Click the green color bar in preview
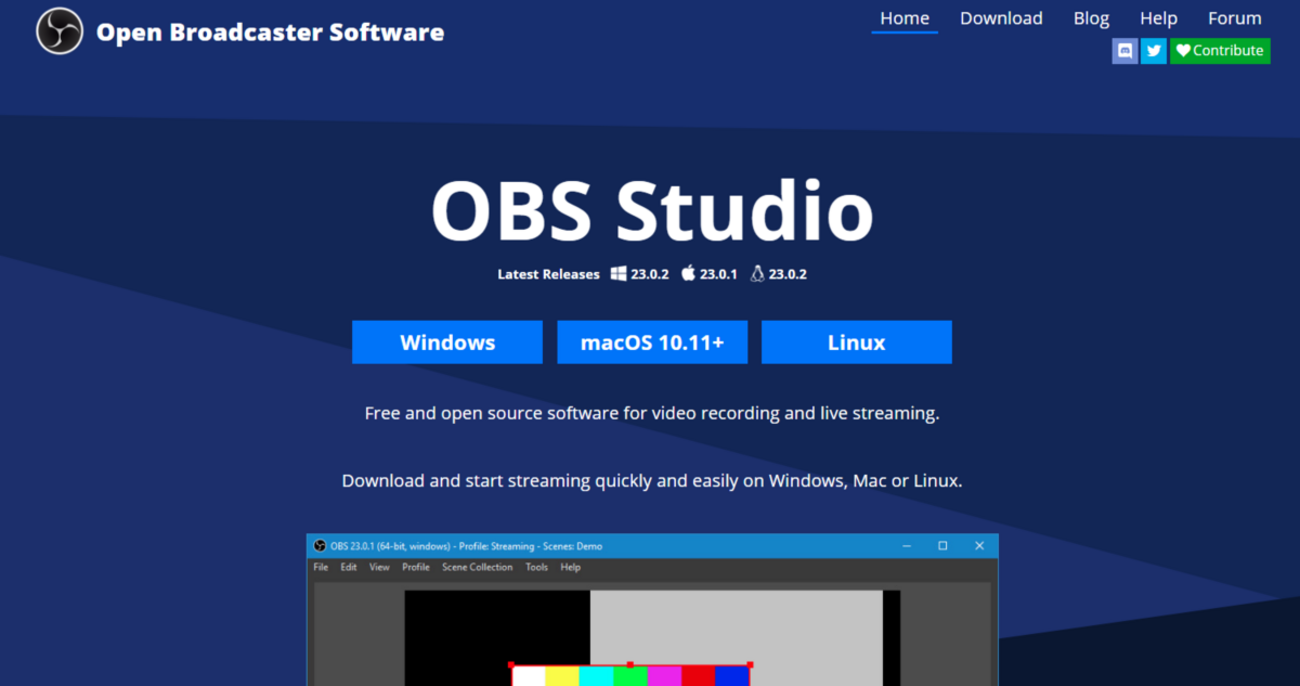1300x686 pixels. coord(630,676)
